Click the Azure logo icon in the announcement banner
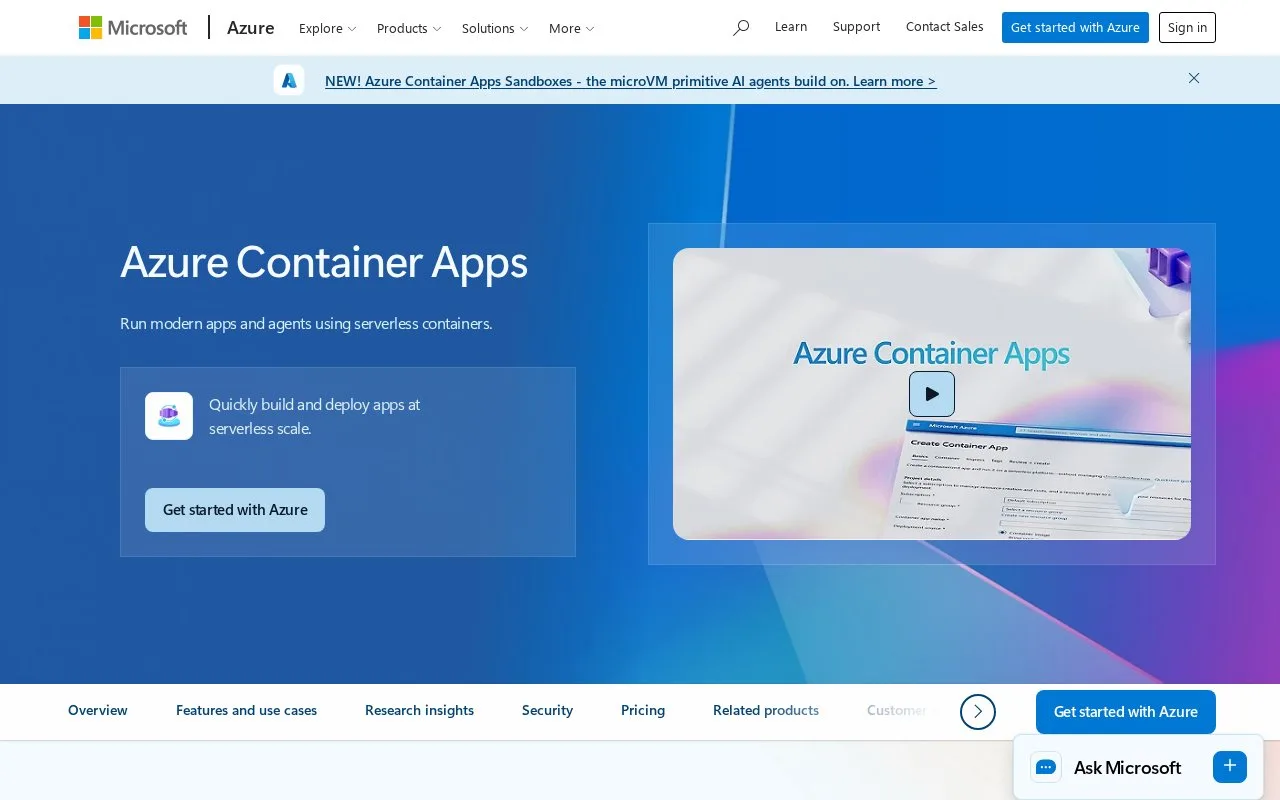Image resolution: width=1280 pixels, height=800 pixels. click(x=289, y=80)
